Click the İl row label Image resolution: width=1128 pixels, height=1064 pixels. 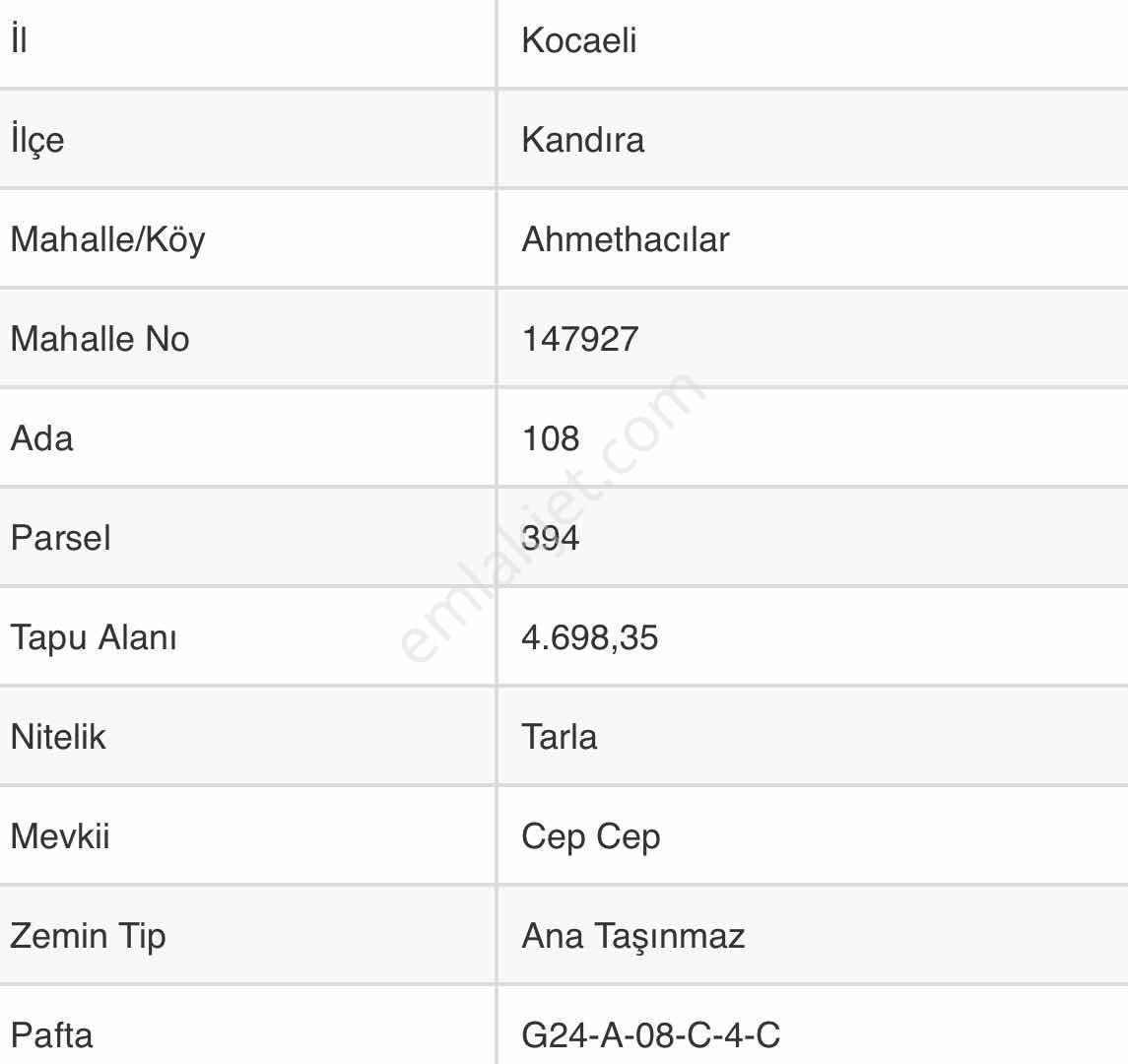click(20, 38)
